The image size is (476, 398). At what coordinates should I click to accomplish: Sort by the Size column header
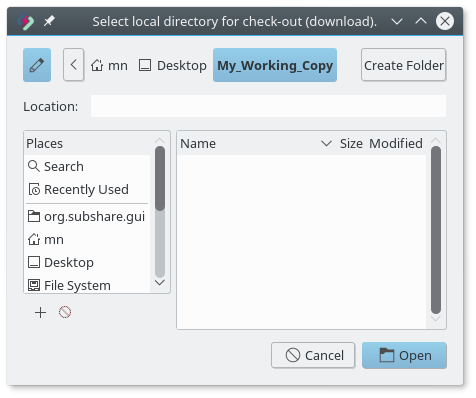coord(351,143)
